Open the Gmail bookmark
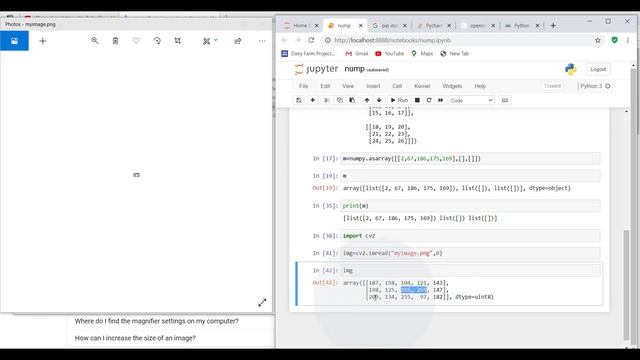This screenshot has width=640, height=360. 357,53
